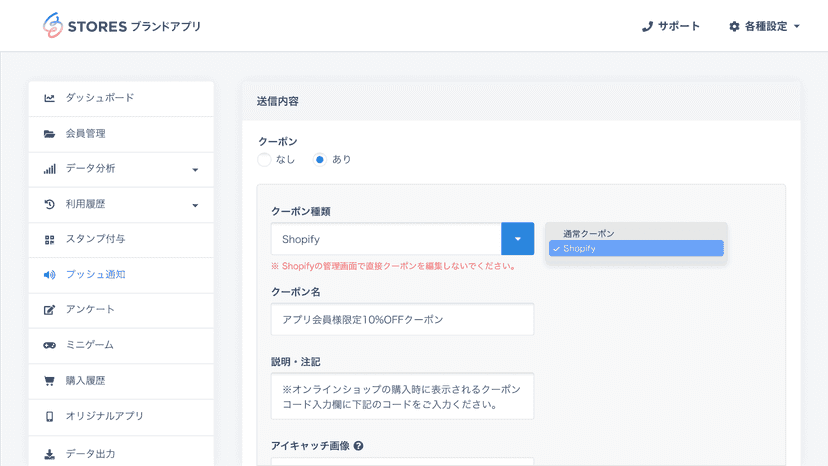Open スタンプ付与 in the sidebar
Viewport: 828px width, 466px height.
(x=121, y=240)
